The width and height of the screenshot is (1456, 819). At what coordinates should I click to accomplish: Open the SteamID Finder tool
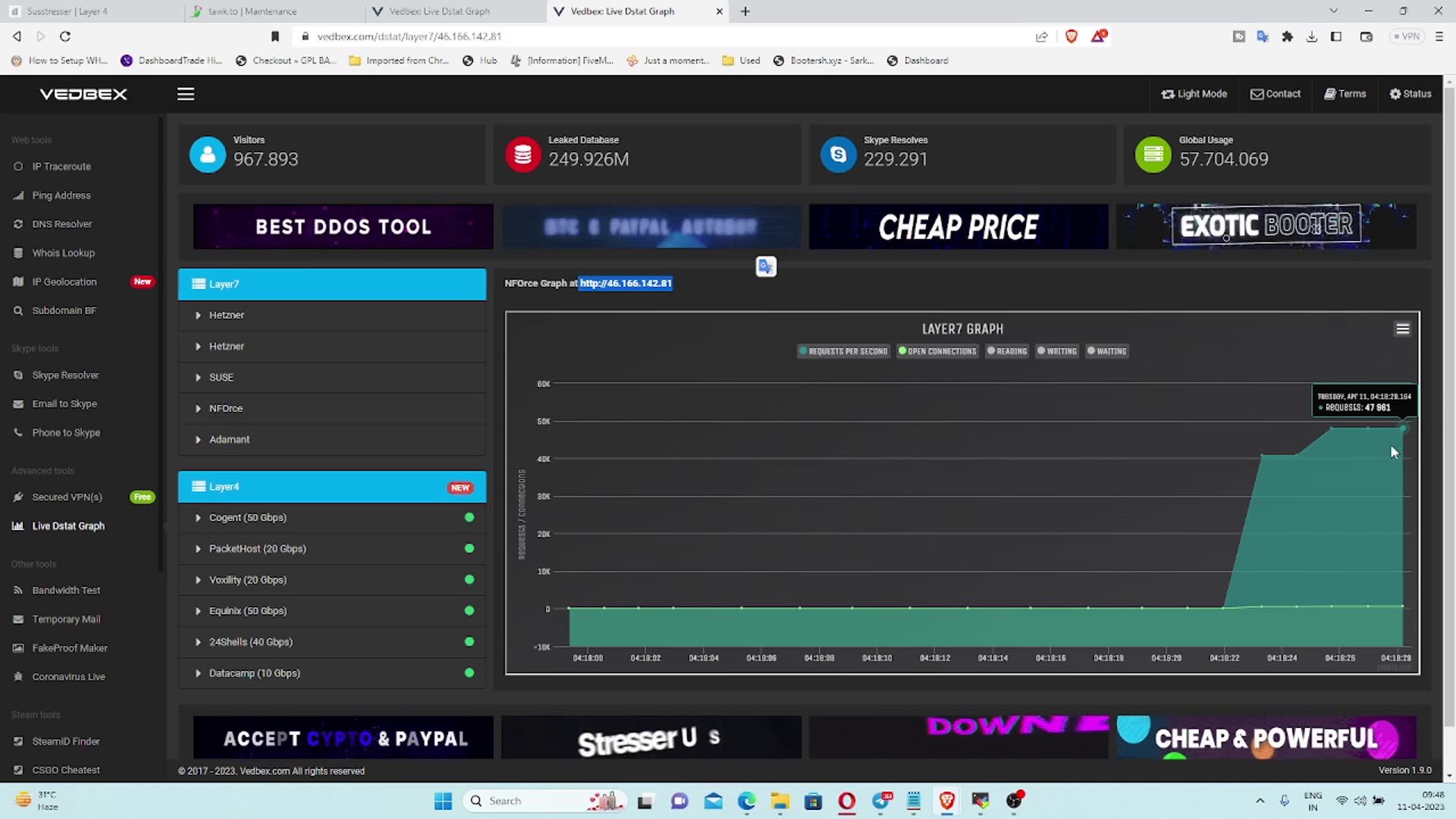(x=65, y=741)
